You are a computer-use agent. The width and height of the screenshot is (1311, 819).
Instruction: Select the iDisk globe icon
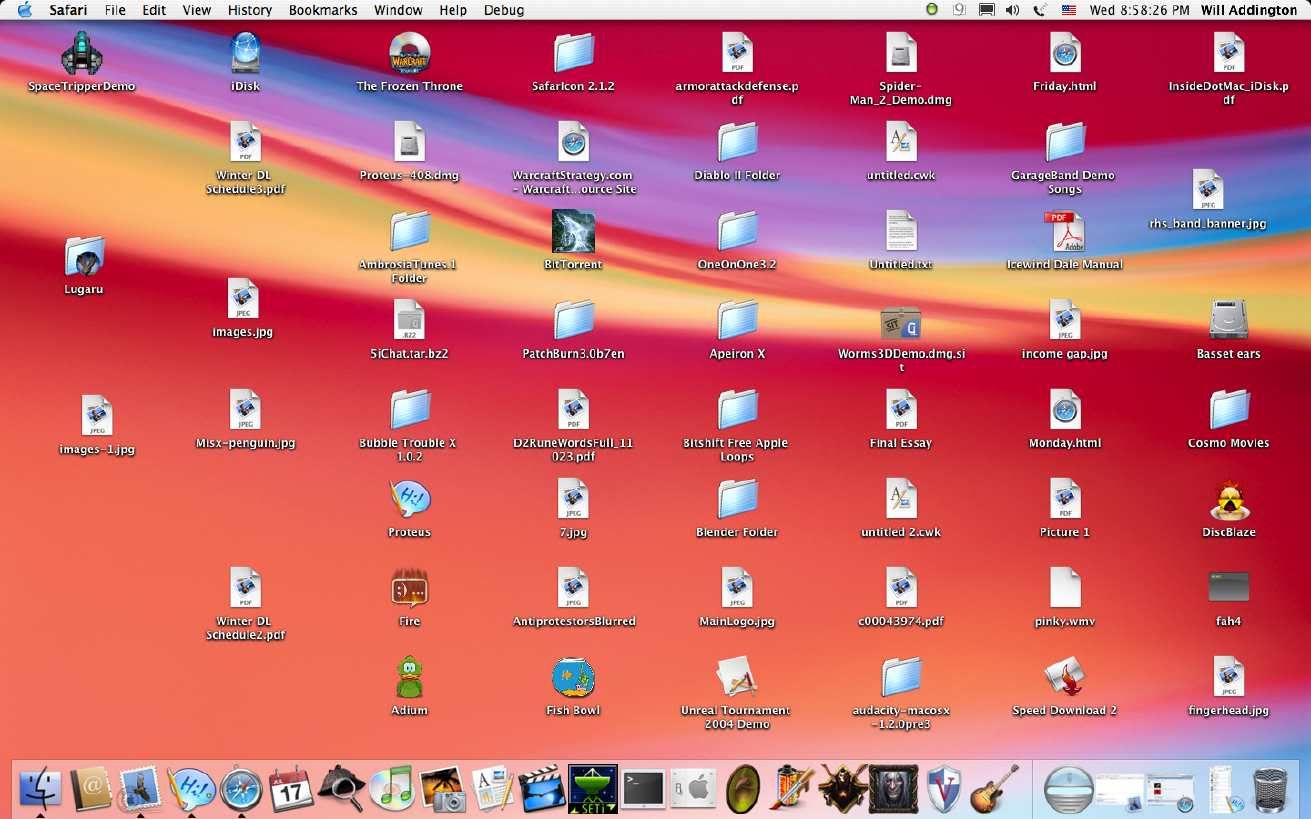pos(245,53)
